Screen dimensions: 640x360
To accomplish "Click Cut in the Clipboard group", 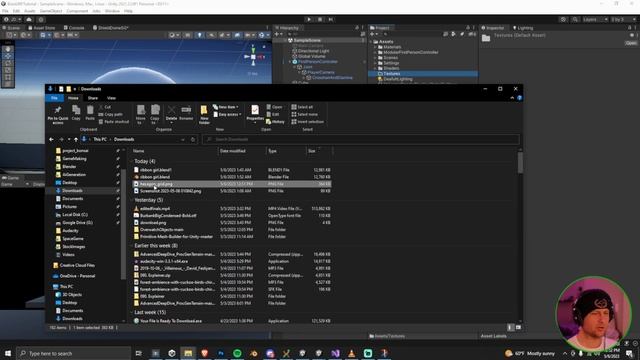I will [105, 107].
